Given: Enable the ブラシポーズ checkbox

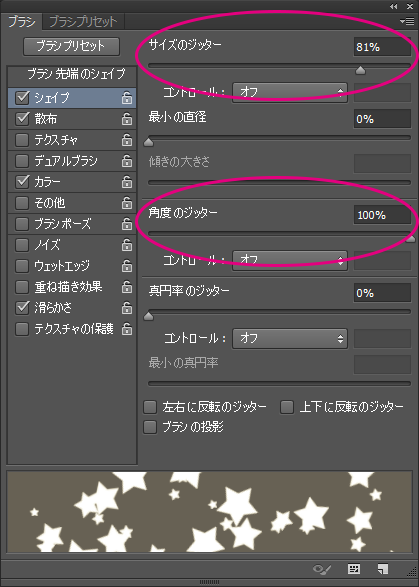Looking at the screenshot, I should (x=22, y=223).
